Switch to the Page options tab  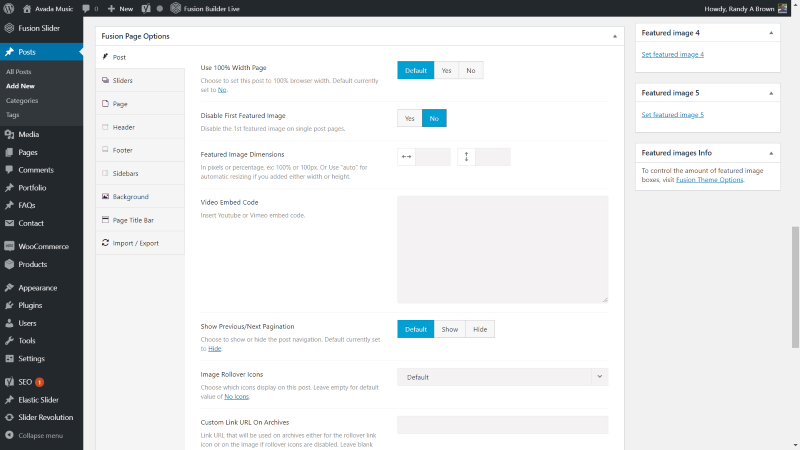[140, 104]
